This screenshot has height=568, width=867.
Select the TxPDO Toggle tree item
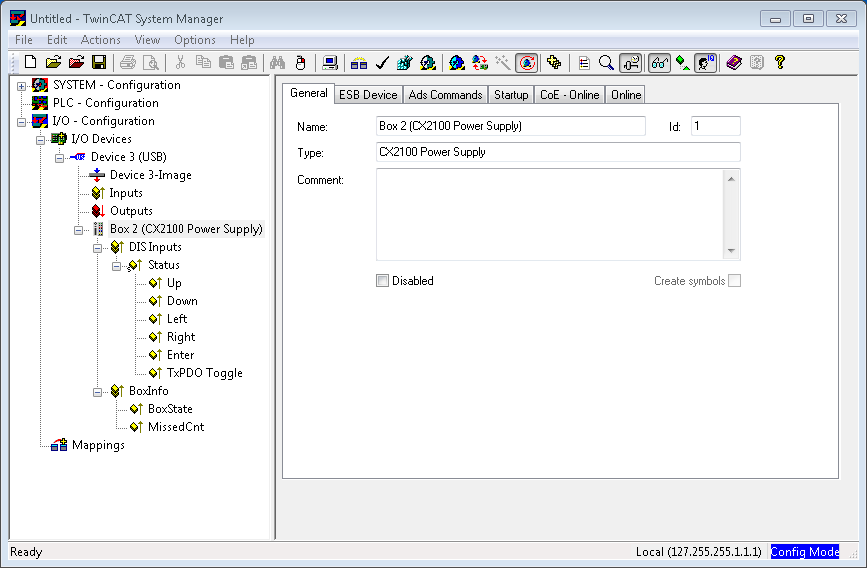point(205,373)
